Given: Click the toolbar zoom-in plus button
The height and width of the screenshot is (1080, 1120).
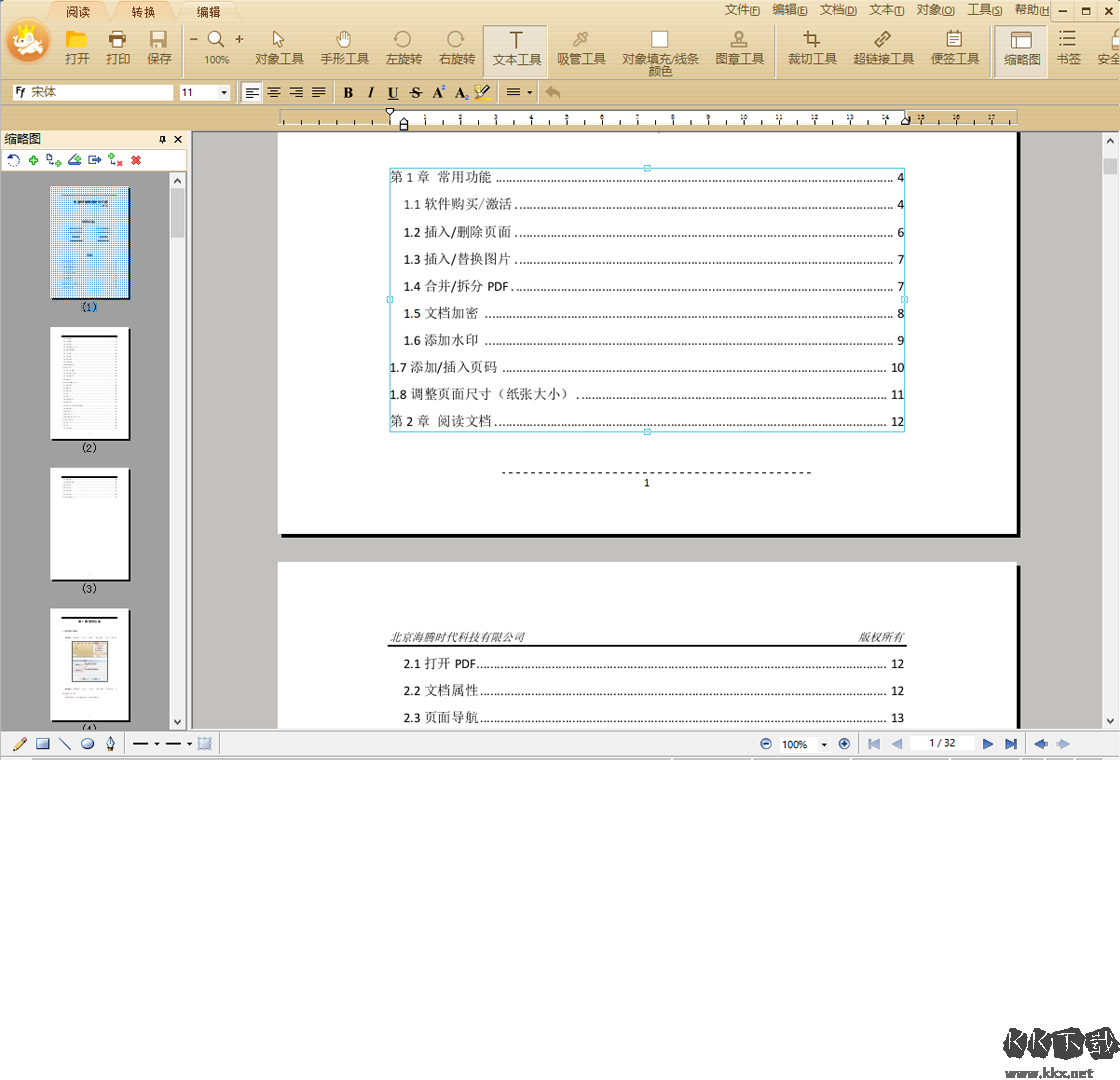Looking at the screenshot, I should coord(239,39).
